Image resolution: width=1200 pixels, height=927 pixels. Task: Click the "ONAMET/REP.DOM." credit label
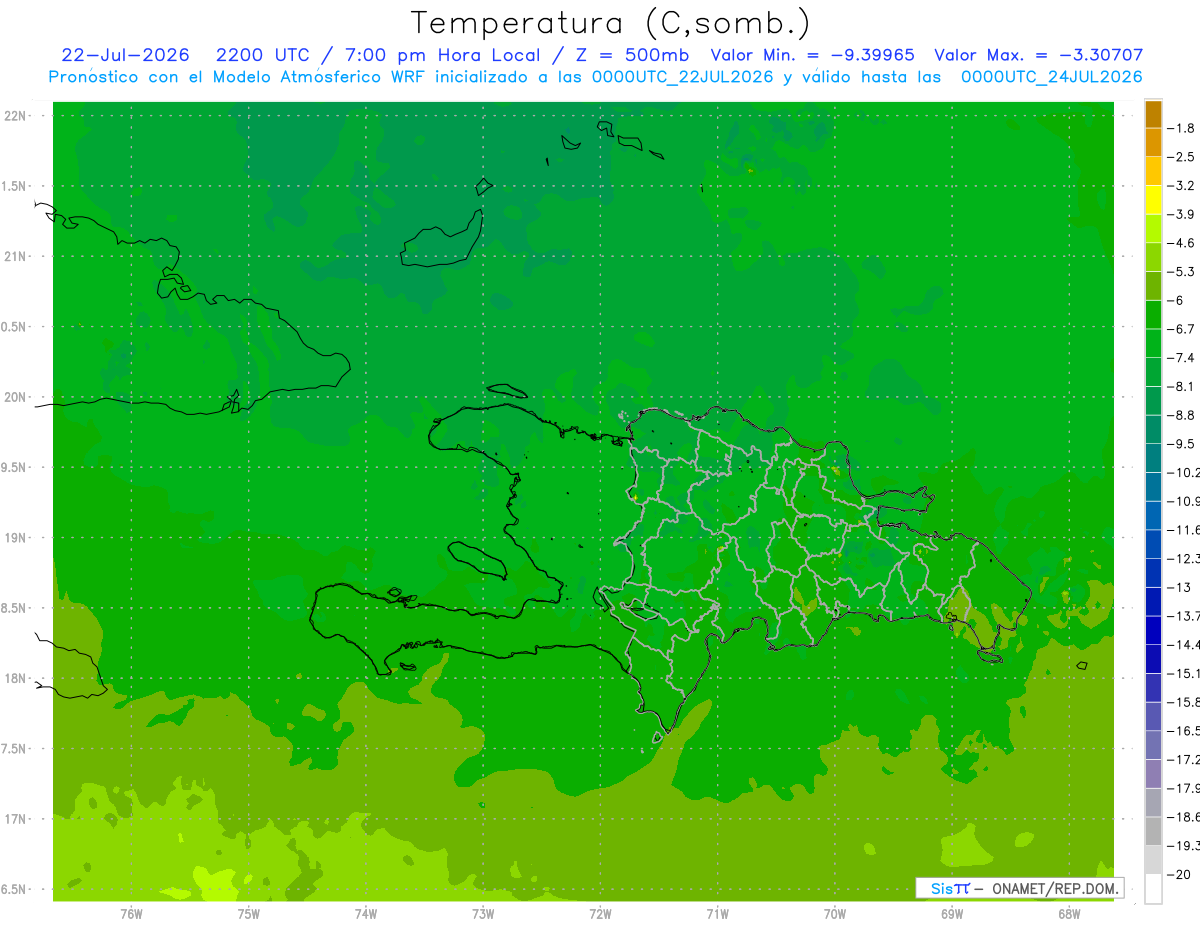tap(1056, 888)
